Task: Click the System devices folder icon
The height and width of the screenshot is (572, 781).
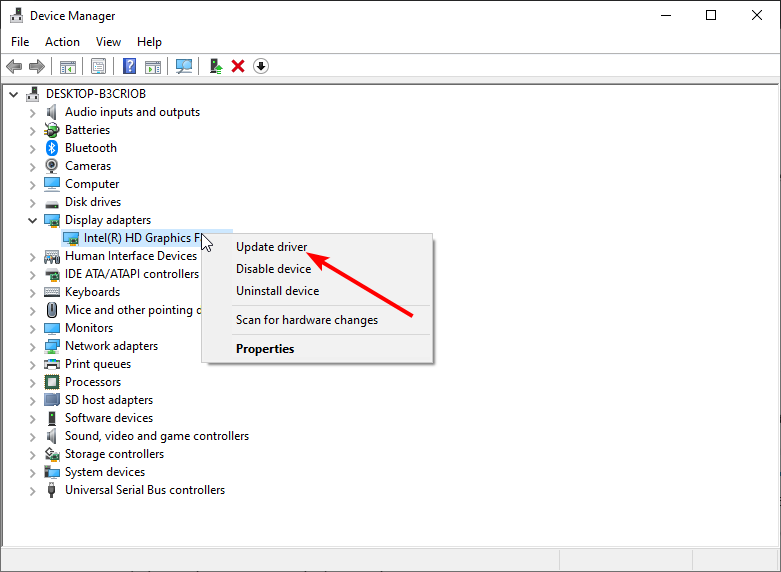Action: click(x=52, y=472)
